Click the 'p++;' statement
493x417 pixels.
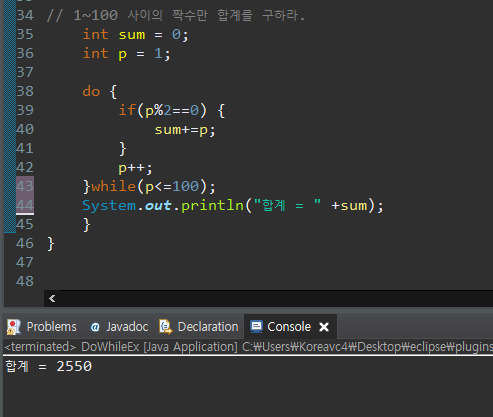135,168
